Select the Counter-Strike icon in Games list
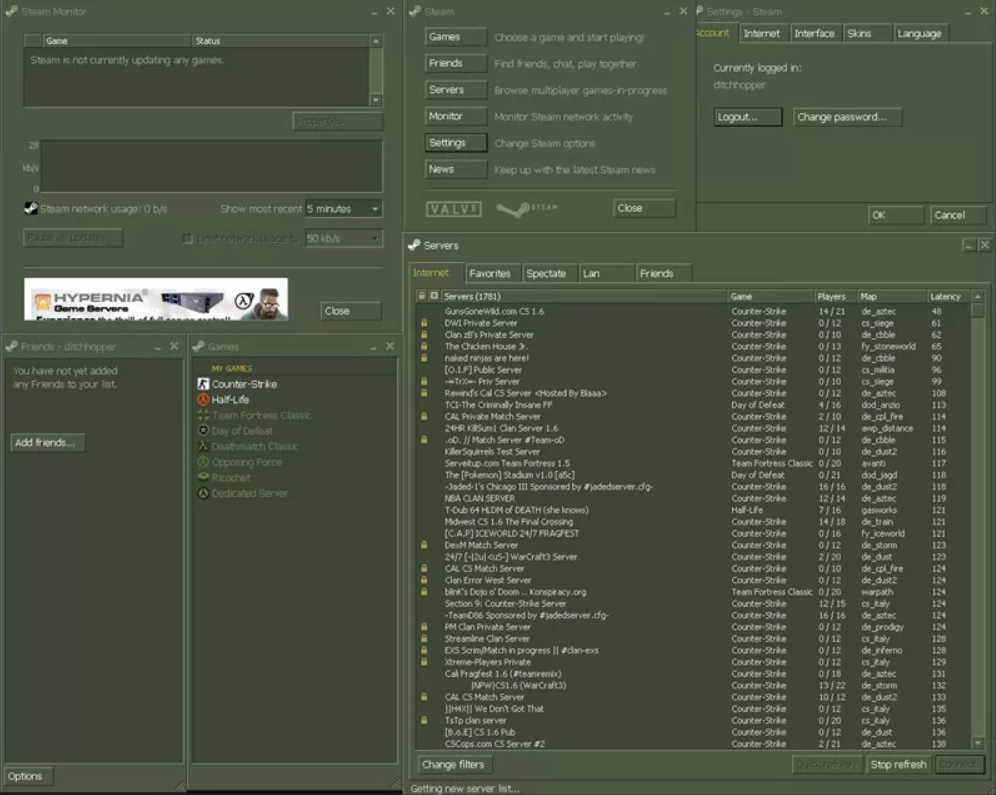Viewport: 996px width, 795px height. 203,384
